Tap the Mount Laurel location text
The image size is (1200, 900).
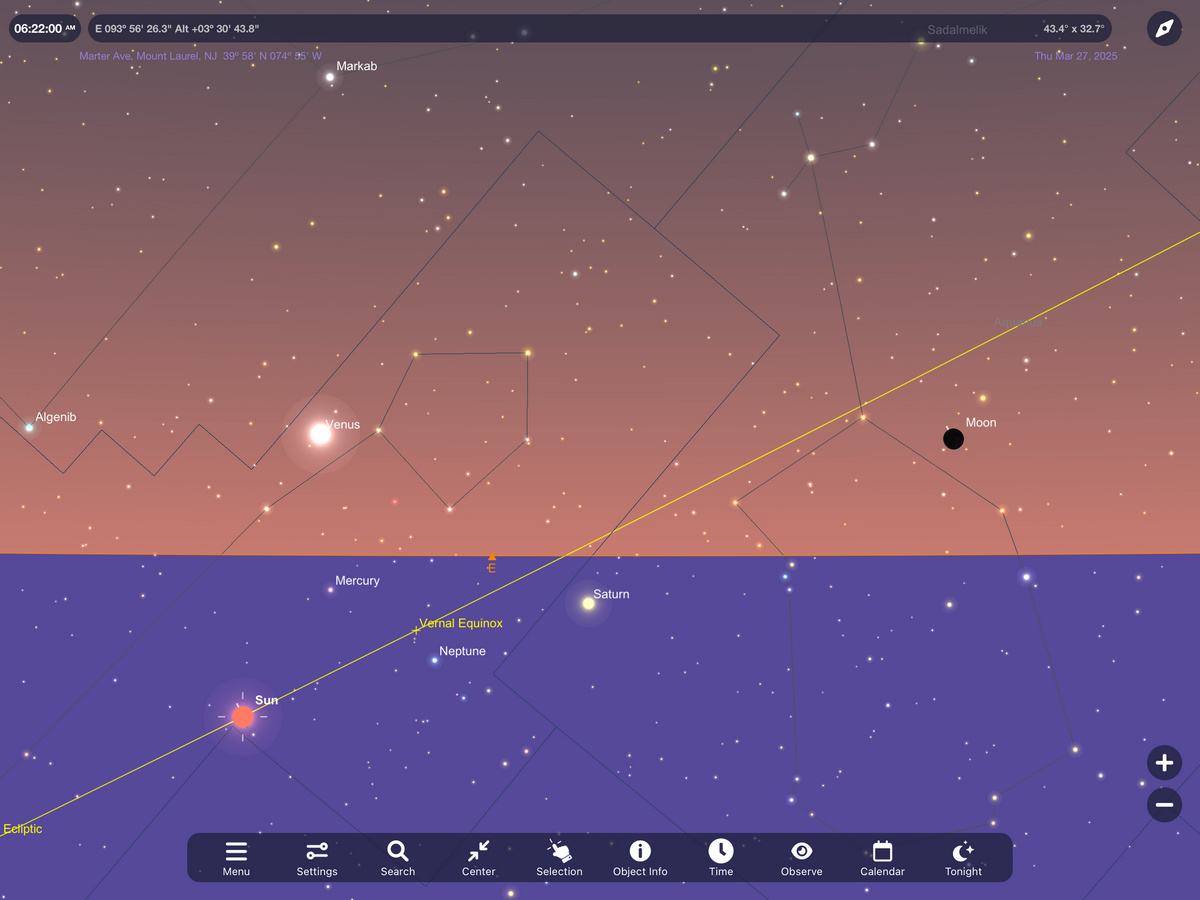[x=200, y=56]
